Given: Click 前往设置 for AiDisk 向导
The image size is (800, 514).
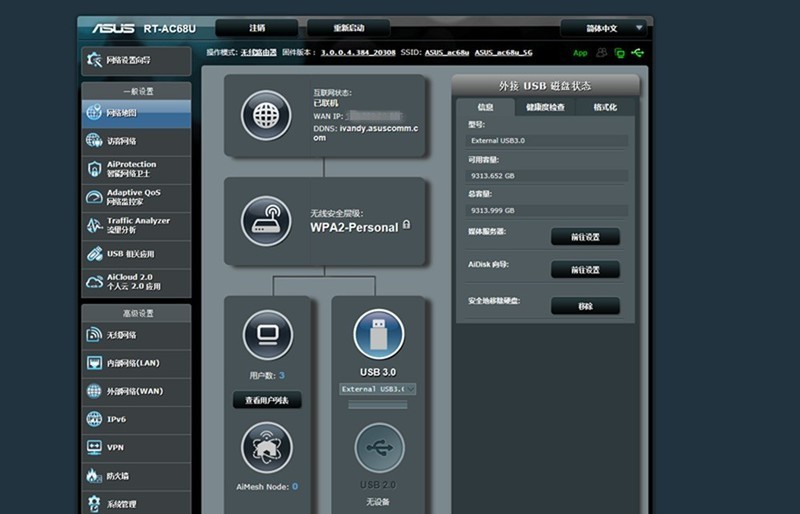Looking at the screenshot, I should coord(585,270).
